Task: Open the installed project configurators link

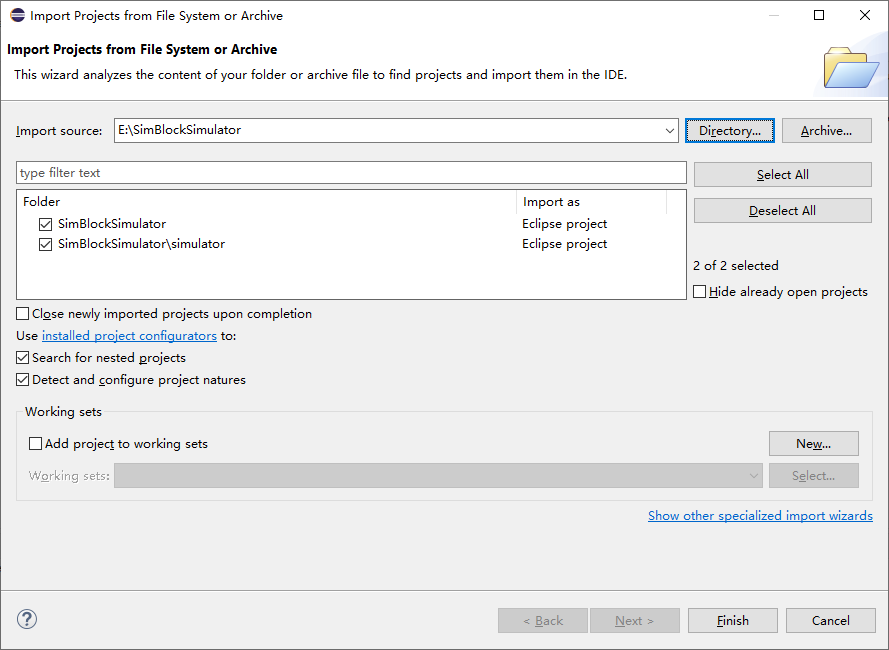Action: tap(129, 336)
